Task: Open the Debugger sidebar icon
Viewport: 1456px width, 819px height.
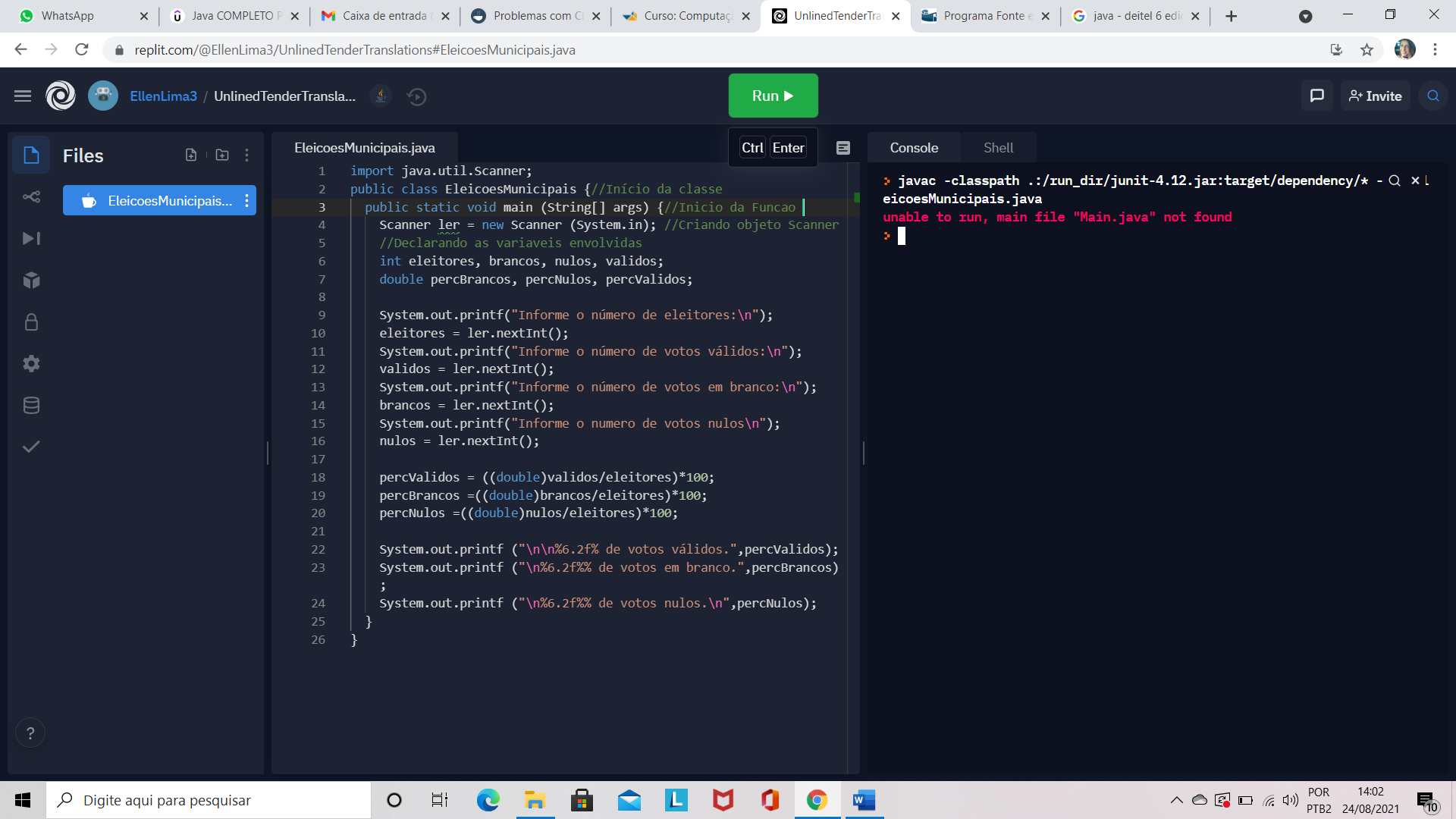Action: (31, 239)
